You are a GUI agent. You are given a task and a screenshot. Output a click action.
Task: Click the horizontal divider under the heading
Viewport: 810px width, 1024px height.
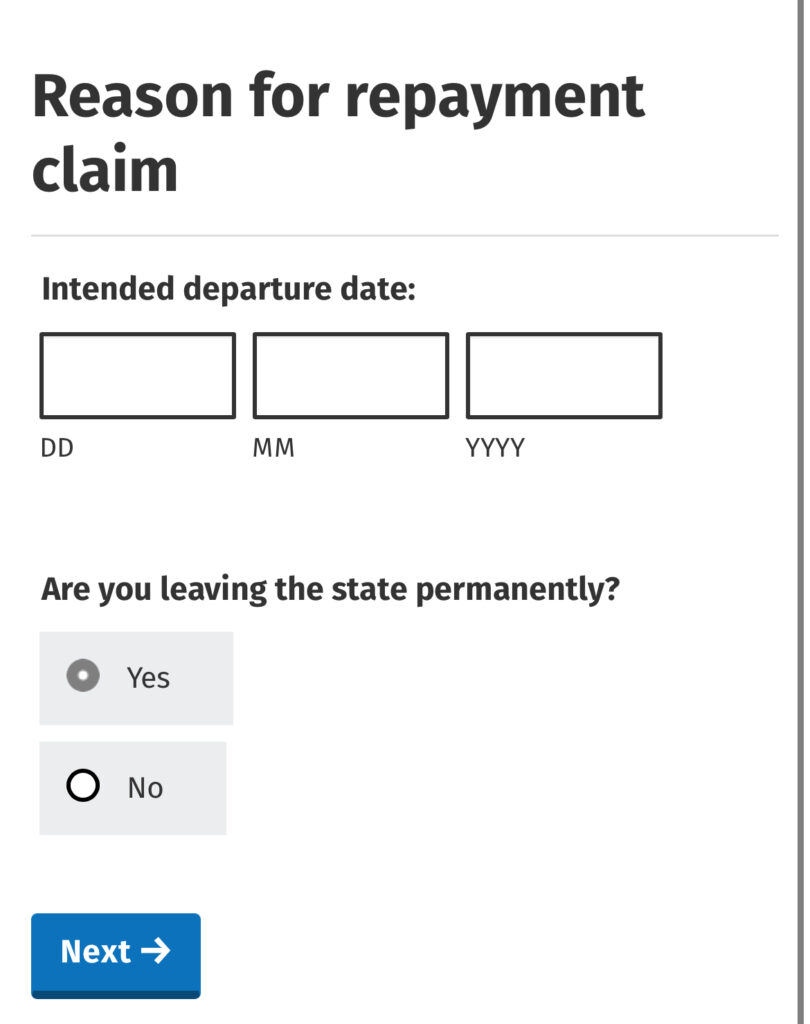[x=405, y=235]
